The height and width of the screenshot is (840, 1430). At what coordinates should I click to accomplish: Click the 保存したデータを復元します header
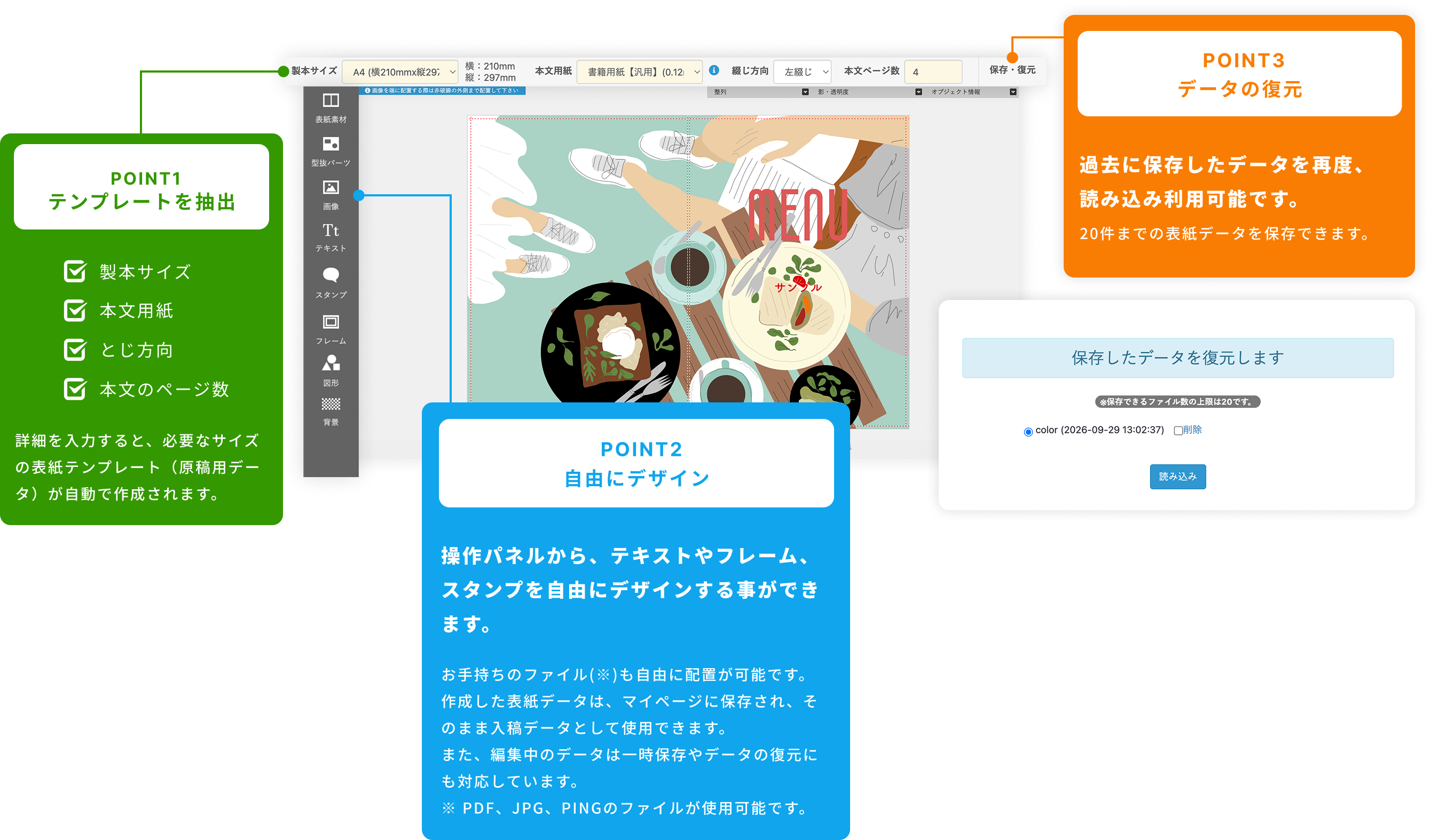(x=1177, y=358)
